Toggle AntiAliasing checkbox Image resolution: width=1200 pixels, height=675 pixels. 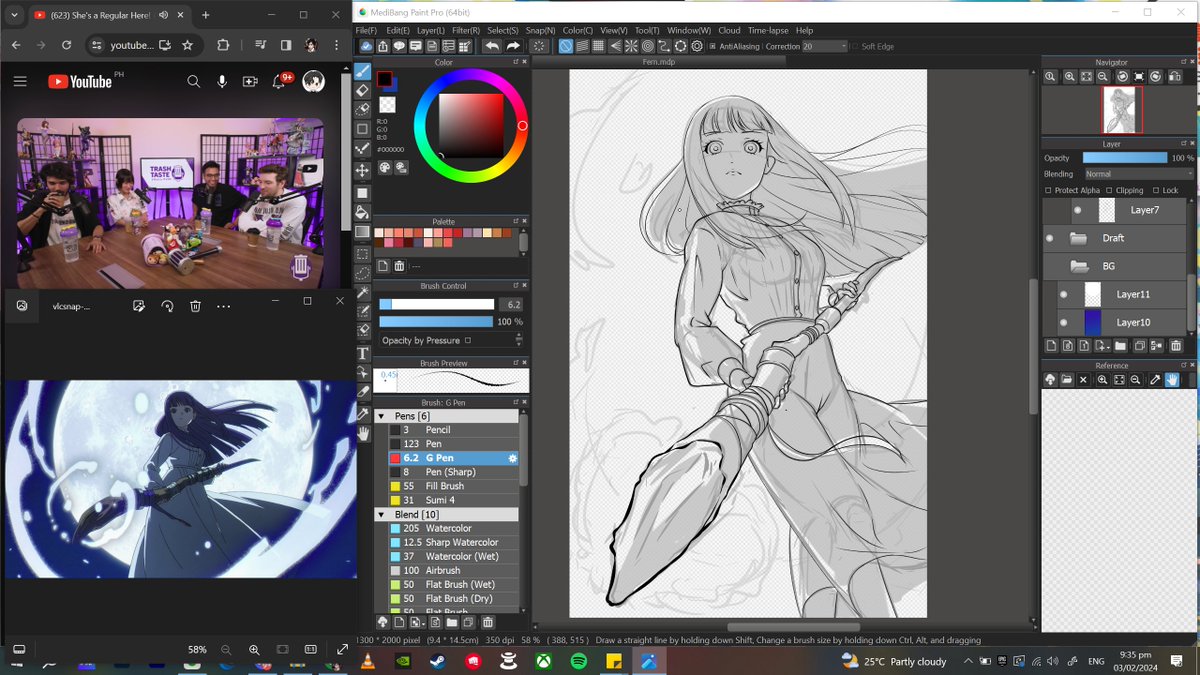tap(713, 46)
